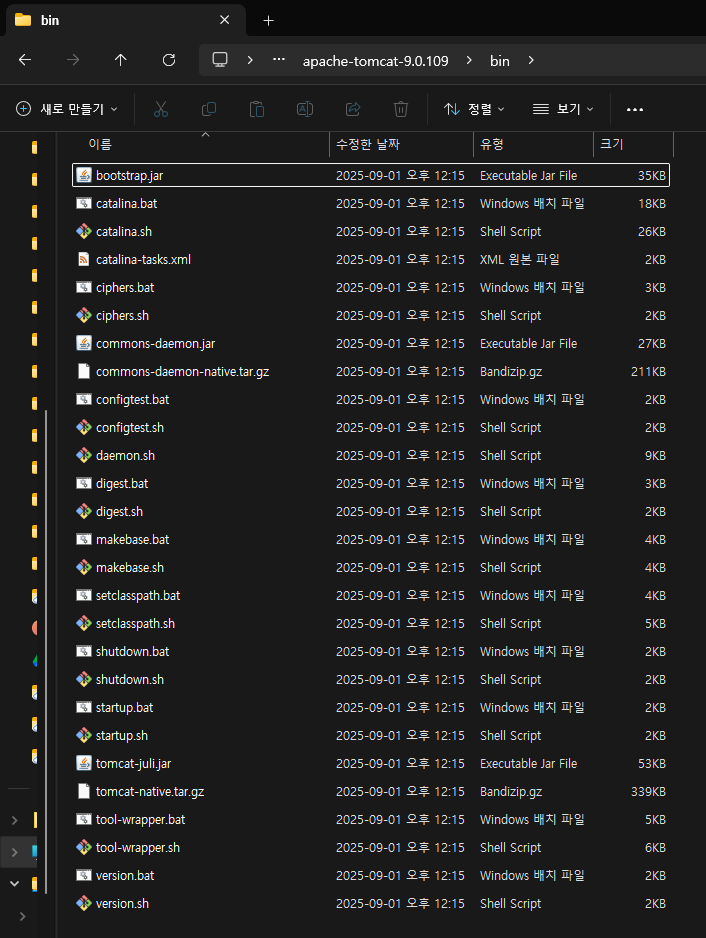The image size is (706, 938).
Task: Select the file setclasspath.sh
Action: coord(371,623)
